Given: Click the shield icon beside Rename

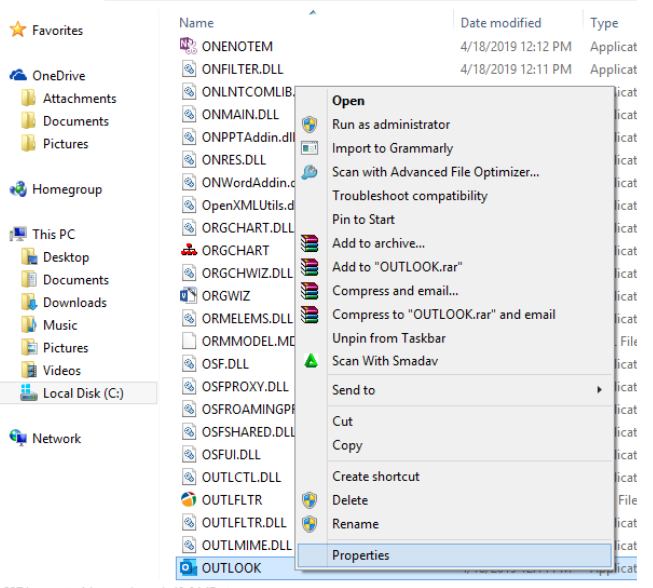Looking at the screenshot, I should pyautogui.click(x=310, y=524).
